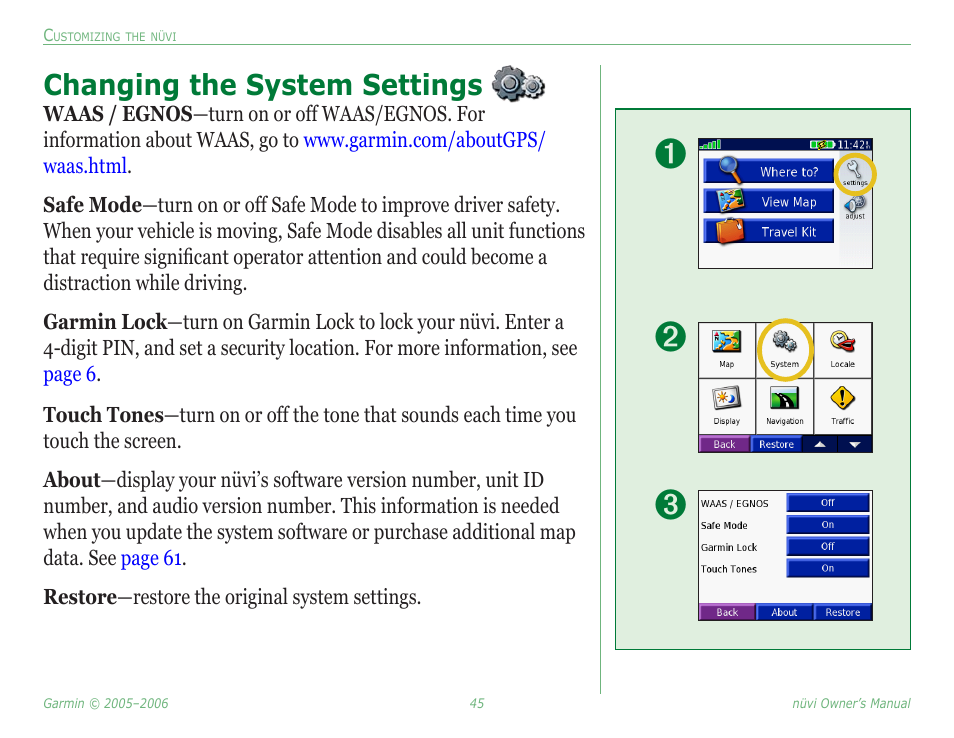Tap the up arrow in settings menu

click(x=820, y=444)
